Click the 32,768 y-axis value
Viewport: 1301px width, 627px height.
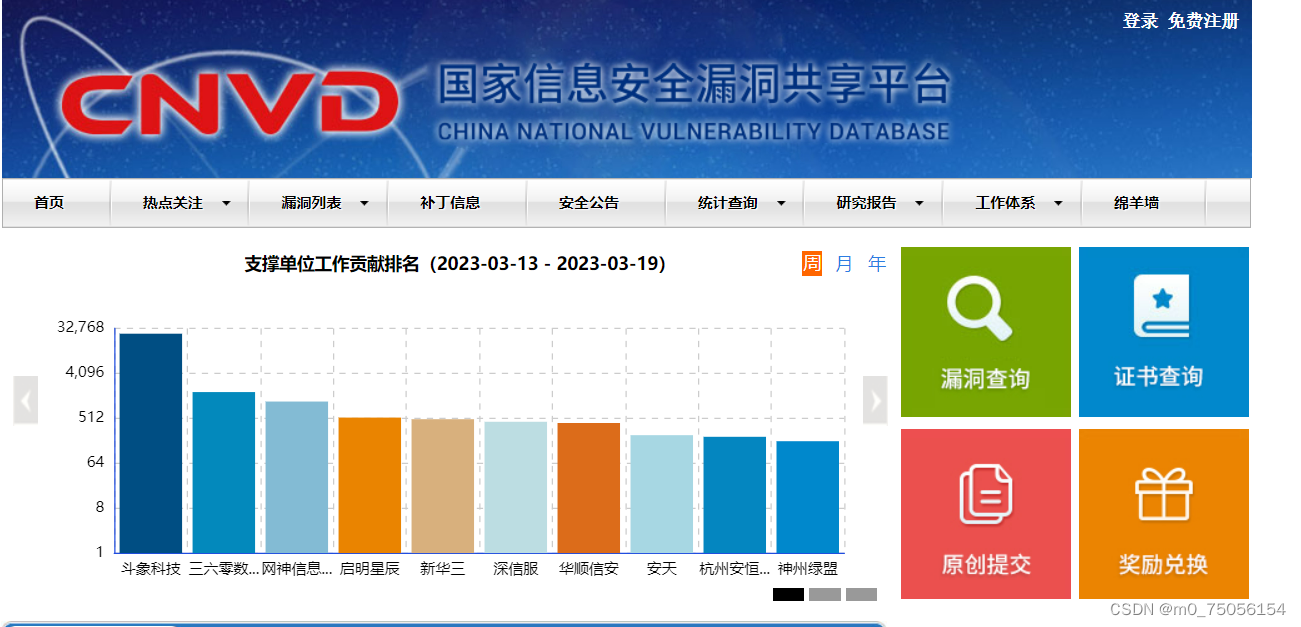click(81, 327)
